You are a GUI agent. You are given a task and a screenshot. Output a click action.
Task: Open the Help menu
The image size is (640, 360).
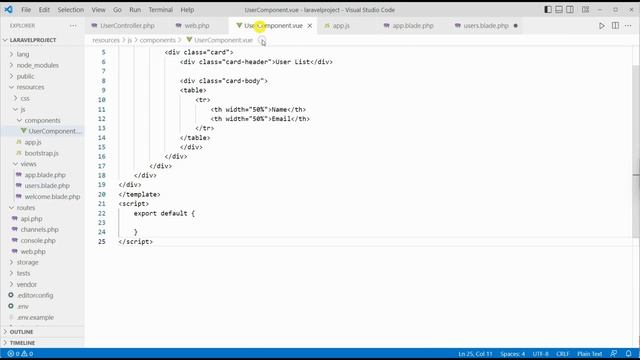[x=187, y=10]
